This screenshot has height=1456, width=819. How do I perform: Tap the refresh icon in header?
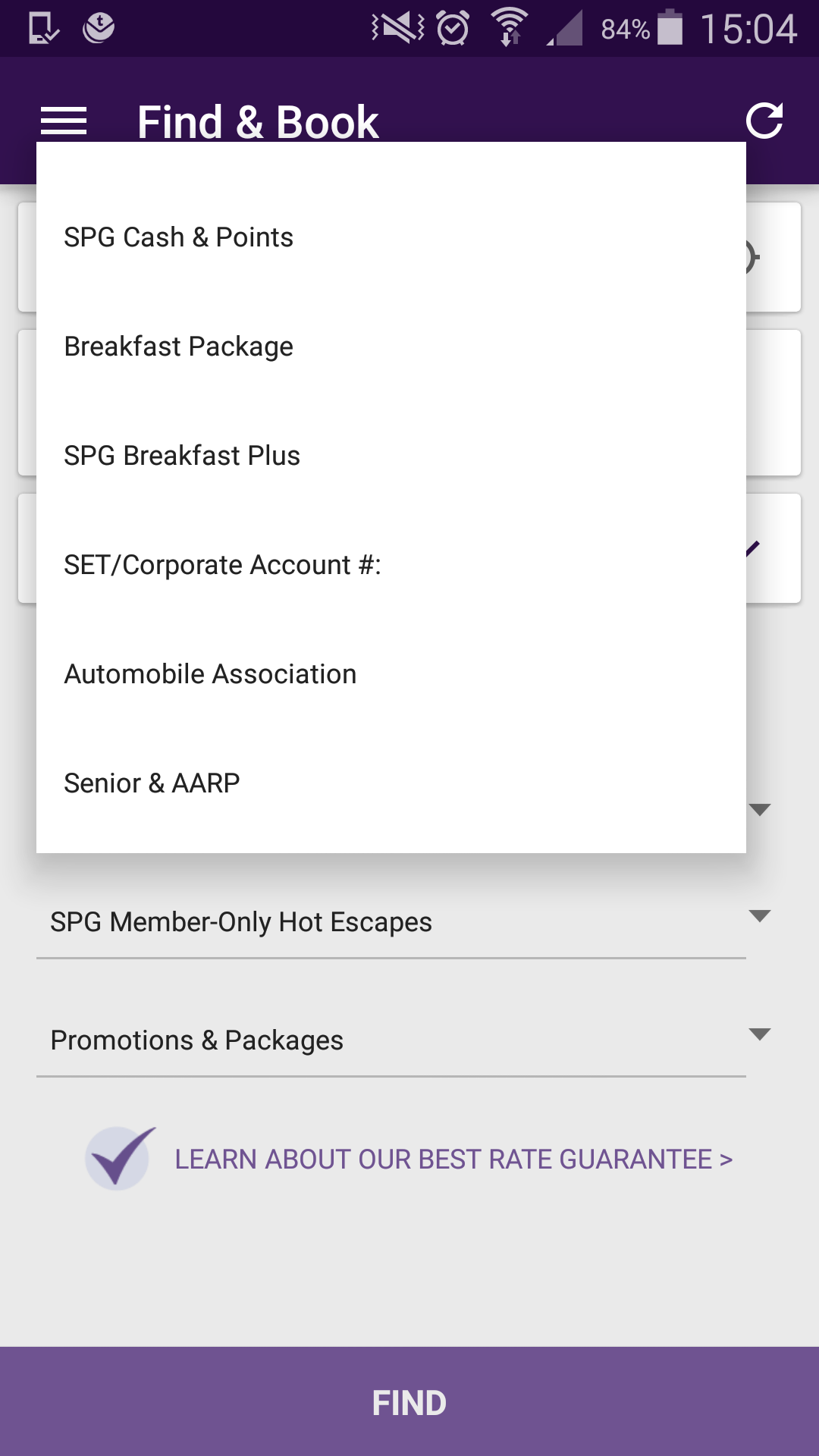tap(764, 121)
